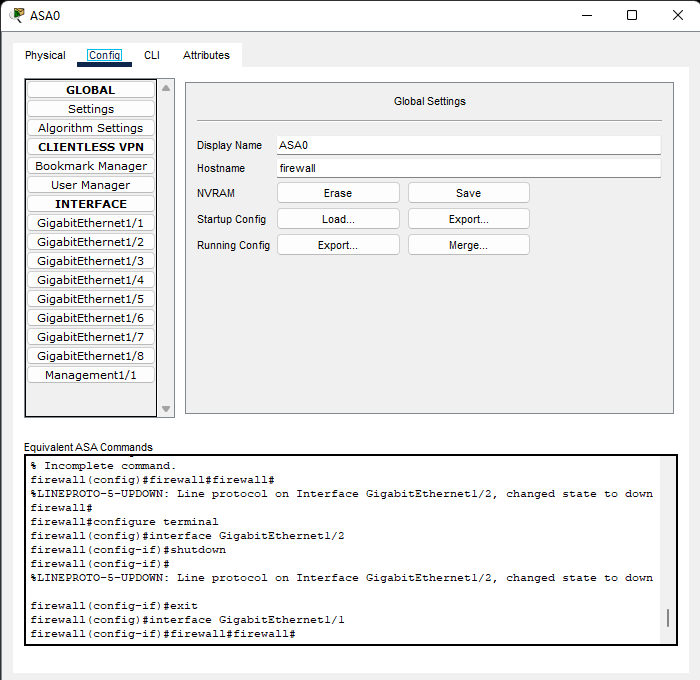Screen dimensions: 700x680
Task: Erase the NVRAM
Action: tap(338, 193)
